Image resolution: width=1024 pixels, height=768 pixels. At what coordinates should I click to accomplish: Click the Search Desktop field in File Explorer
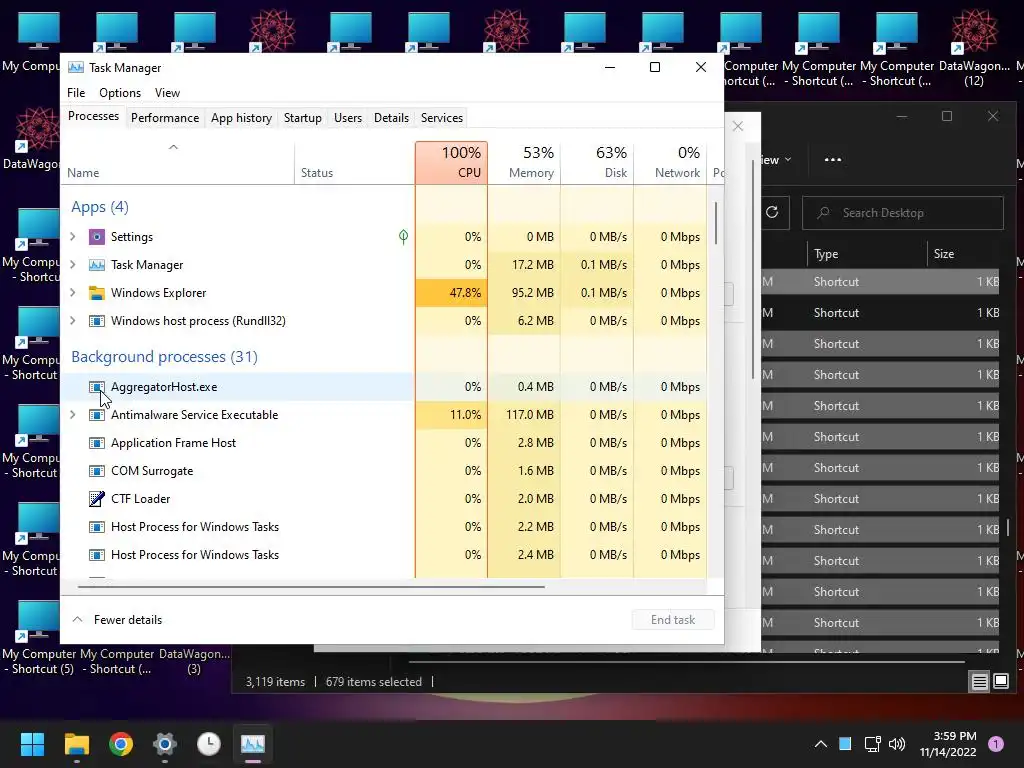coord(903,213)
